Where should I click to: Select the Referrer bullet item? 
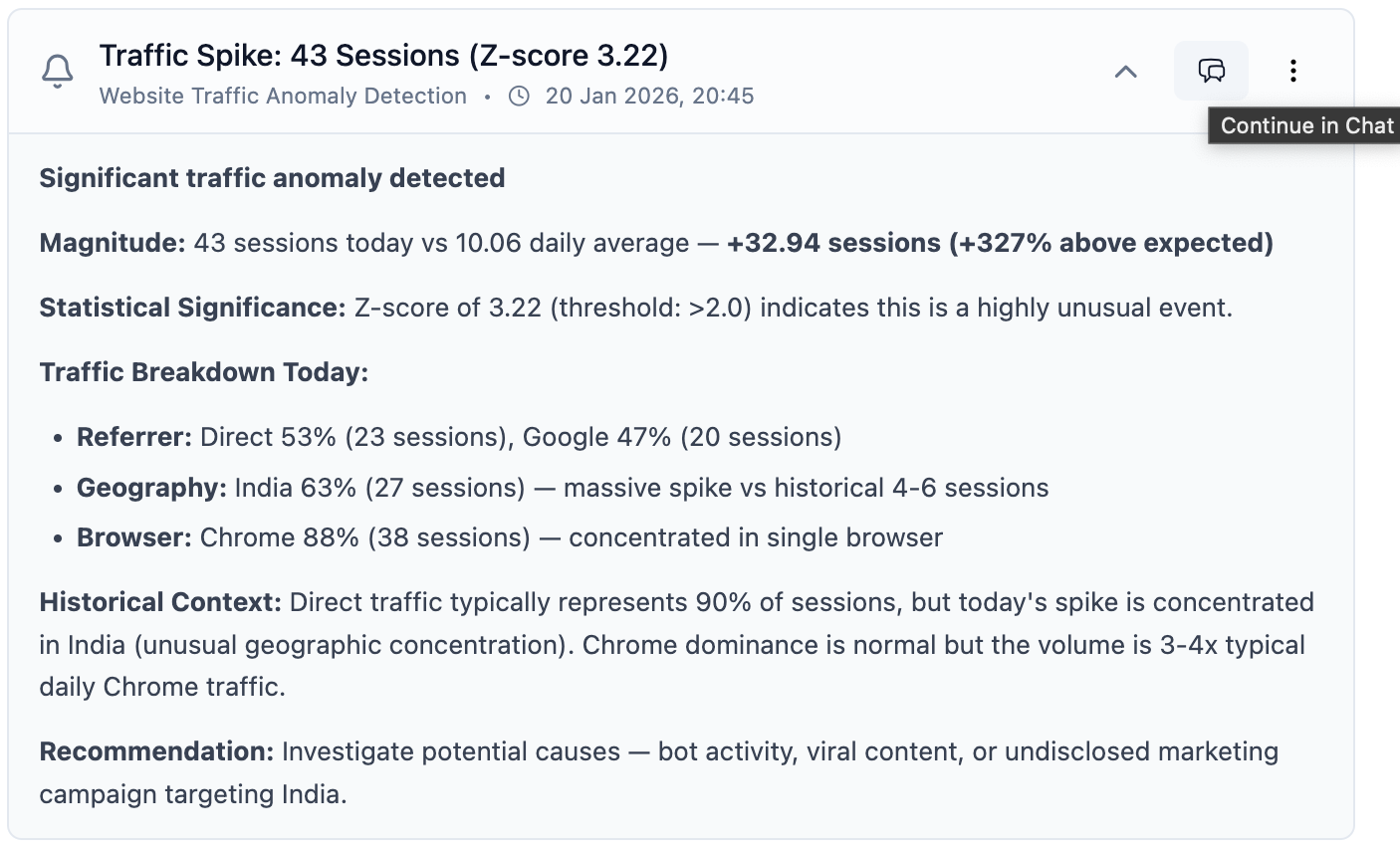458,437
